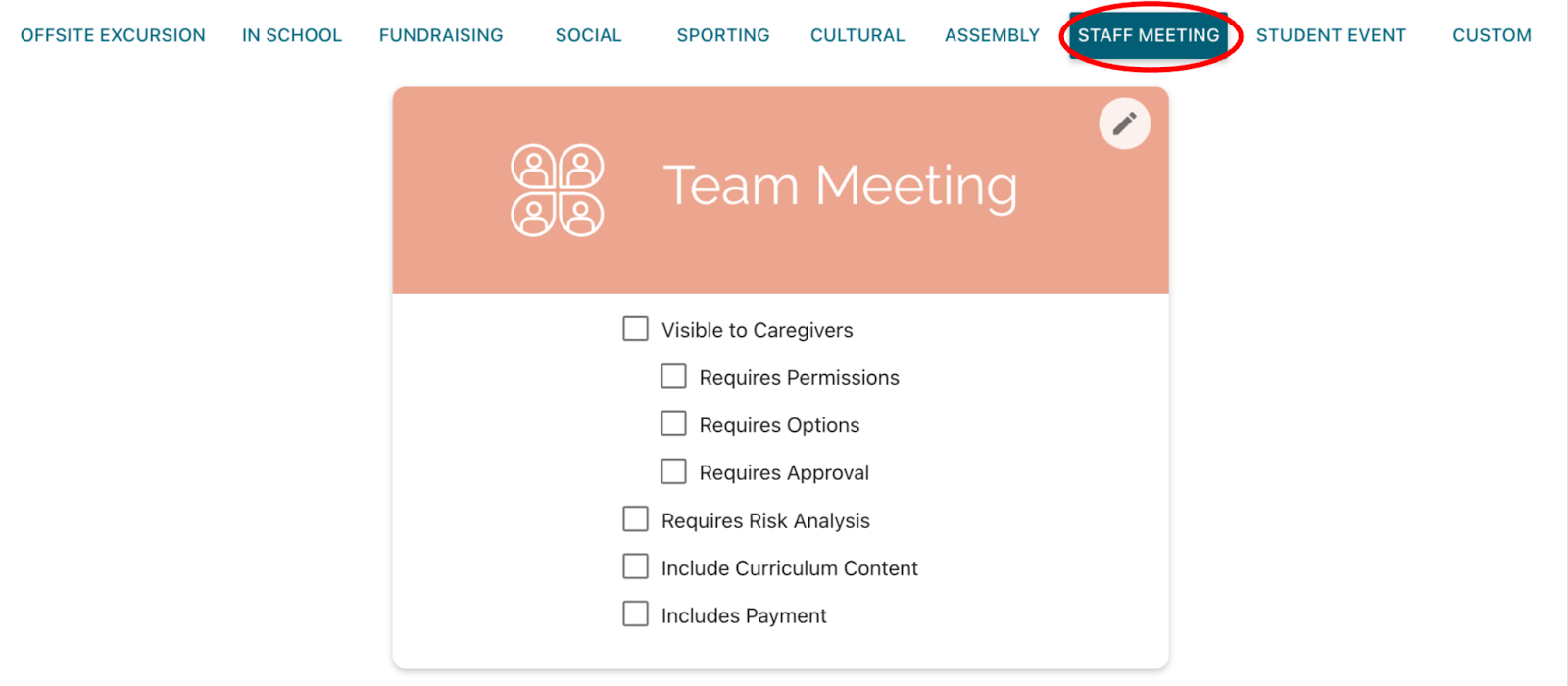
Task: Select the Assembly tab
Action: pyautogui.click(x=992, y=35)
